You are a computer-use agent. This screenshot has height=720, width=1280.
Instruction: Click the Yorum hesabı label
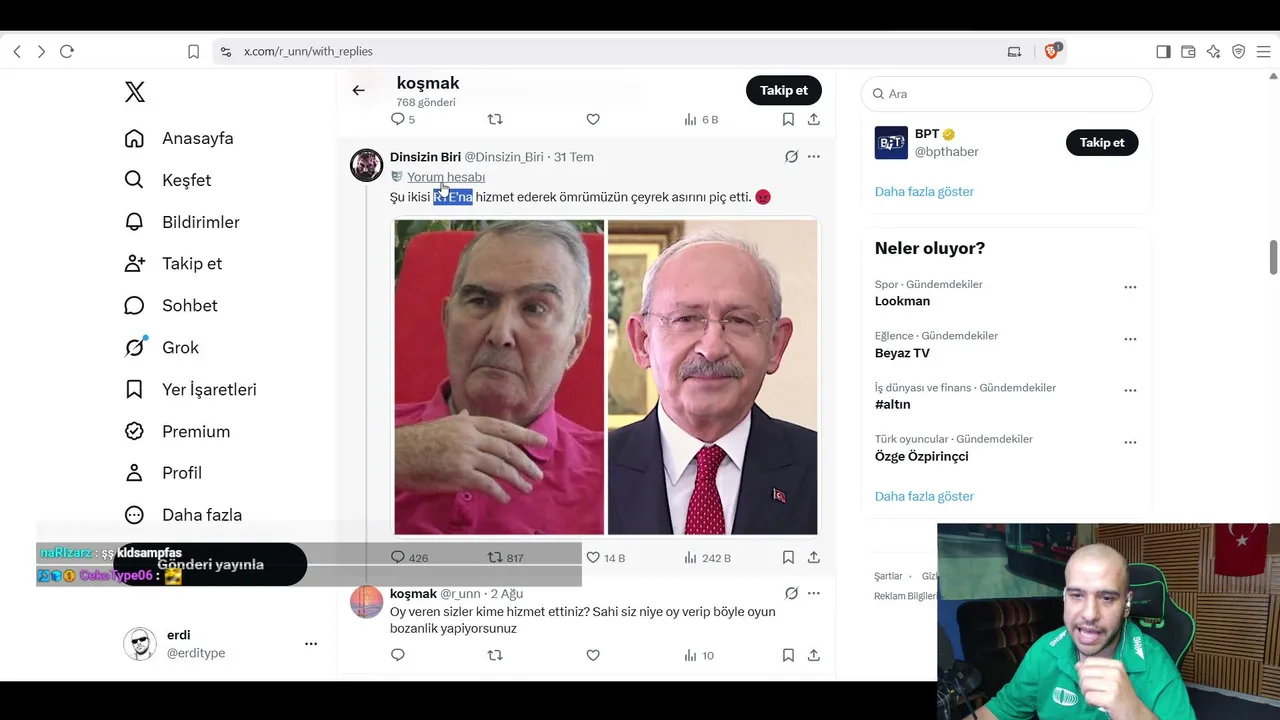pos(446,177)
